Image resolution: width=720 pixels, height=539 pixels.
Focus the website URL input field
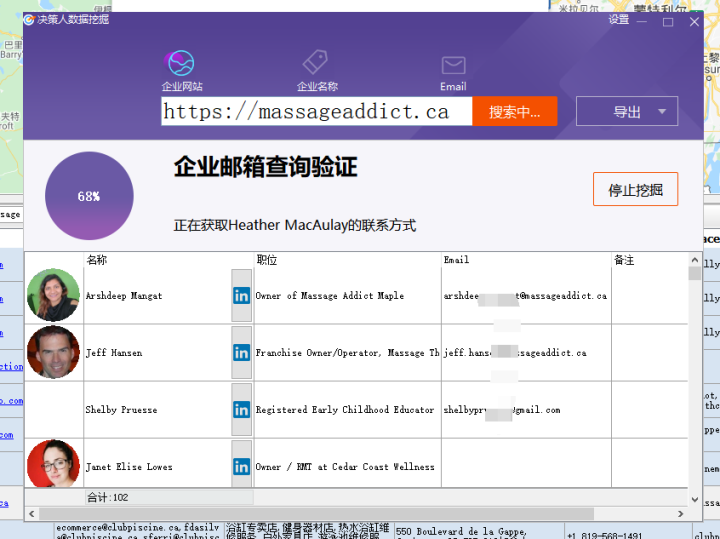coord(317,111)
